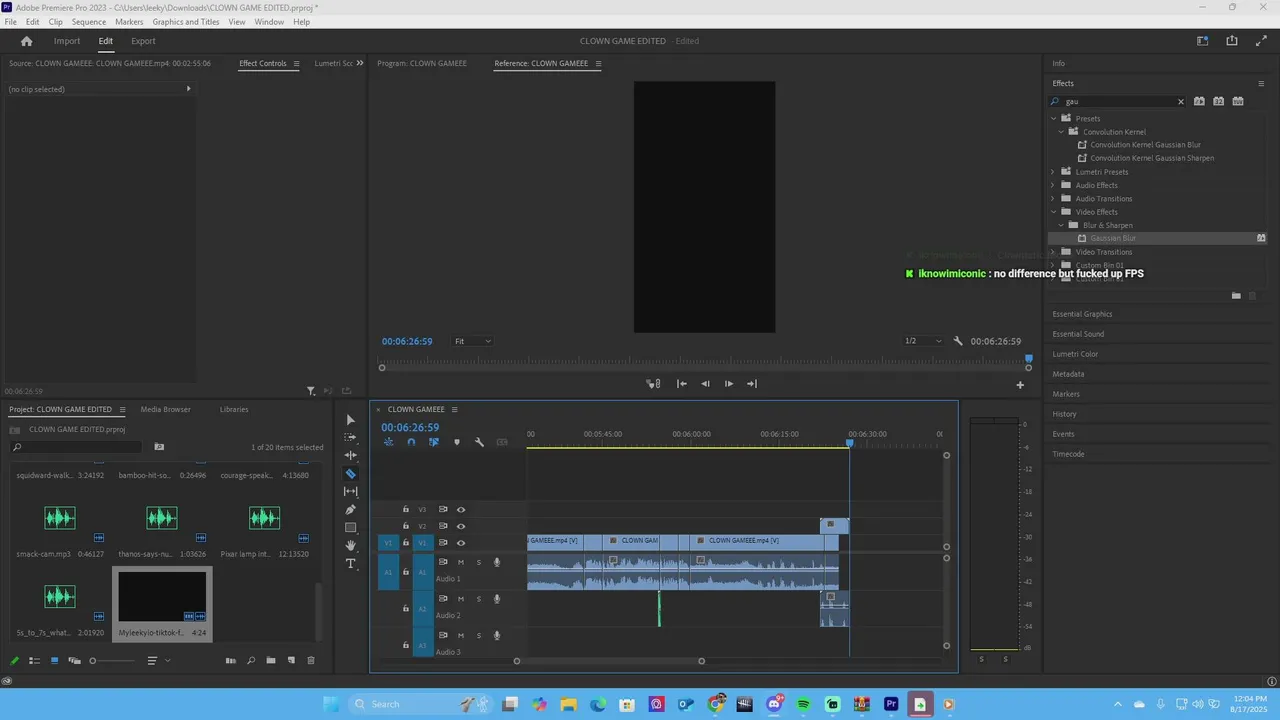This screenshot has height=720, width=1280.
Task: Open timeline display settings wrench
Action: click(479, 442)
